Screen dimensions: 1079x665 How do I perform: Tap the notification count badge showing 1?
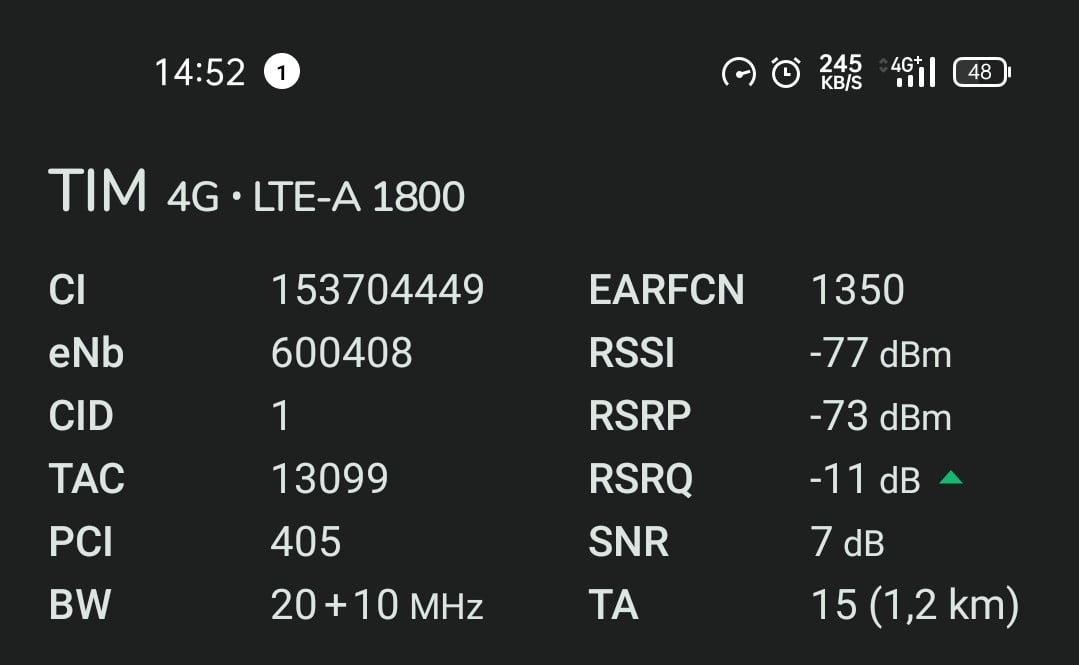(282, 72)
